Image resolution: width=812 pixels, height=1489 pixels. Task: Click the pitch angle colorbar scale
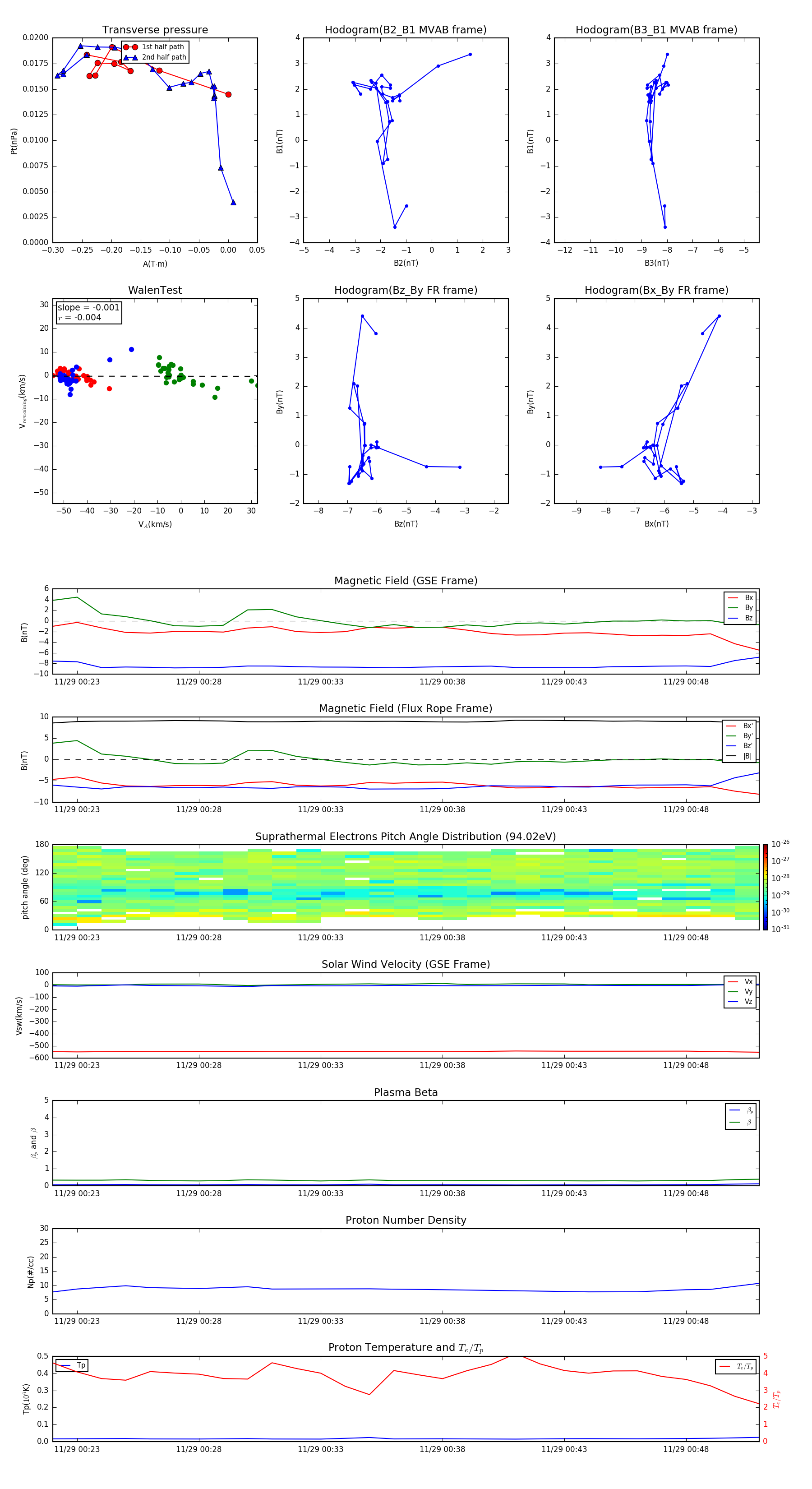coord(765,887)
